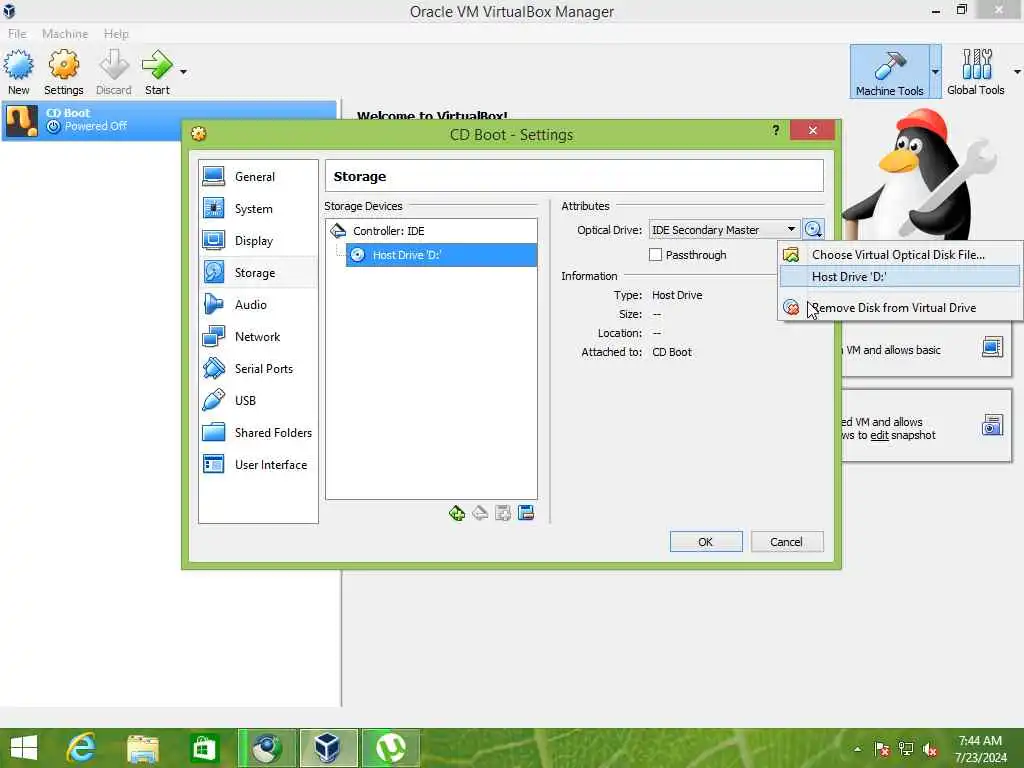The height and width of the screenshot is (768, 1024).
Task: Open the IDE Secondary Master dropdown
Action: (724, 230)
